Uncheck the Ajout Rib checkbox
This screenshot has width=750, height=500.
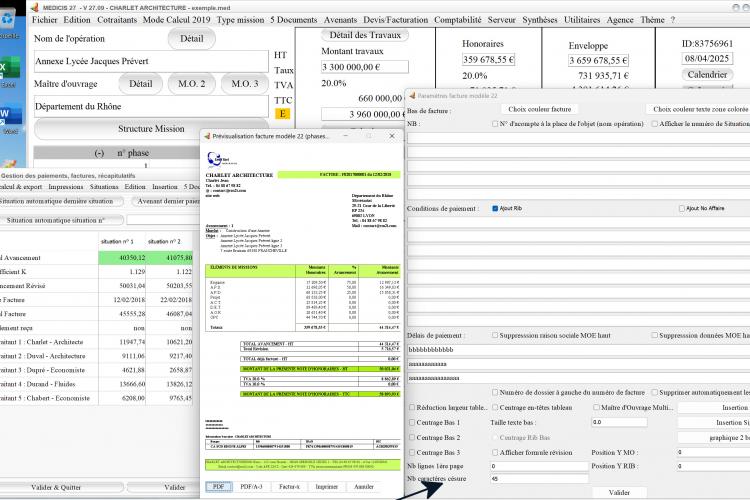point(495,209)
